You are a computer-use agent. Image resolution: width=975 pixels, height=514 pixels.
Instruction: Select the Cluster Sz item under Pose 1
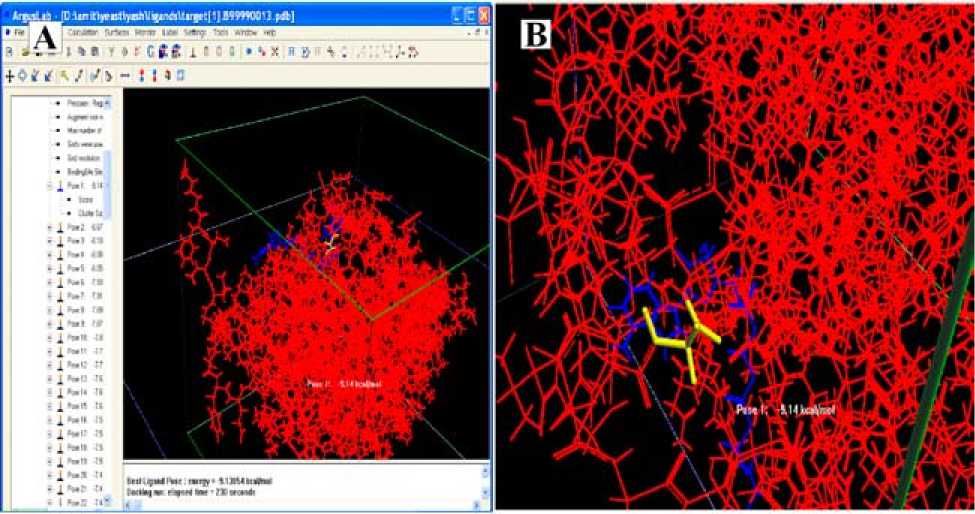(90, 213)
